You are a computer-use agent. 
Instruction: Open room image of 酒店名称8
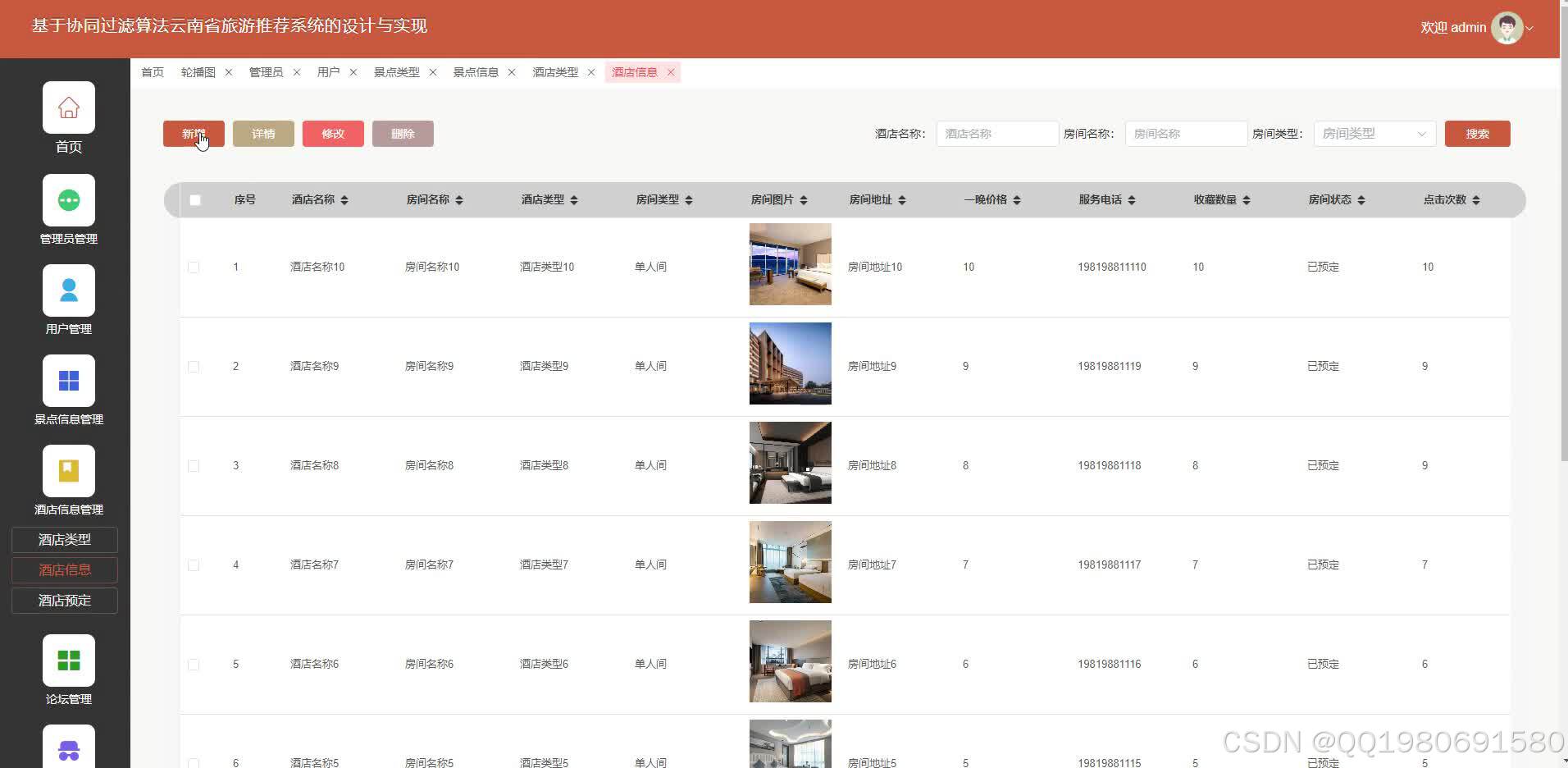tap(791, 463)
